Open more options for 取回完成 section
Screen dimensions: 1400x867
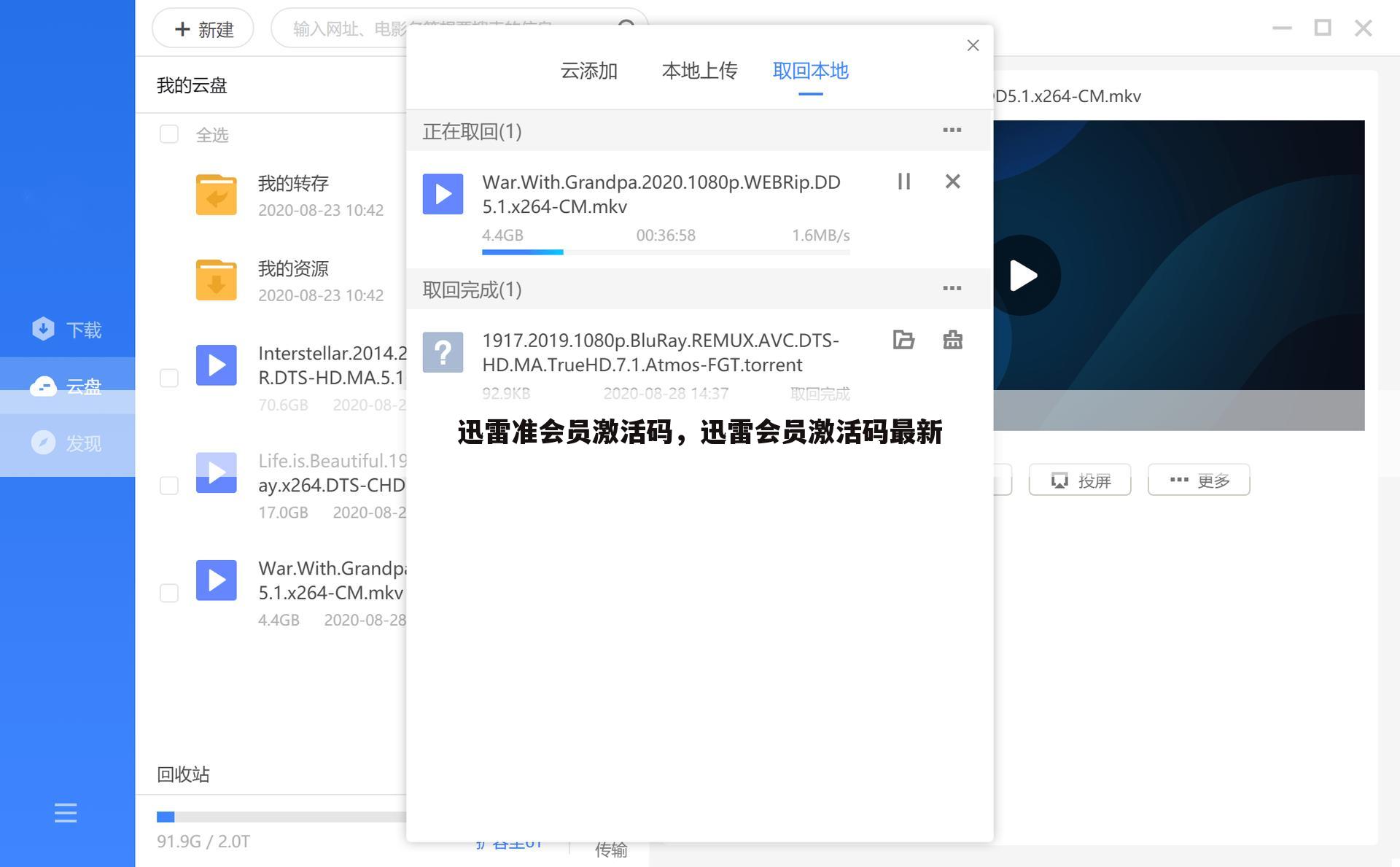952,288
